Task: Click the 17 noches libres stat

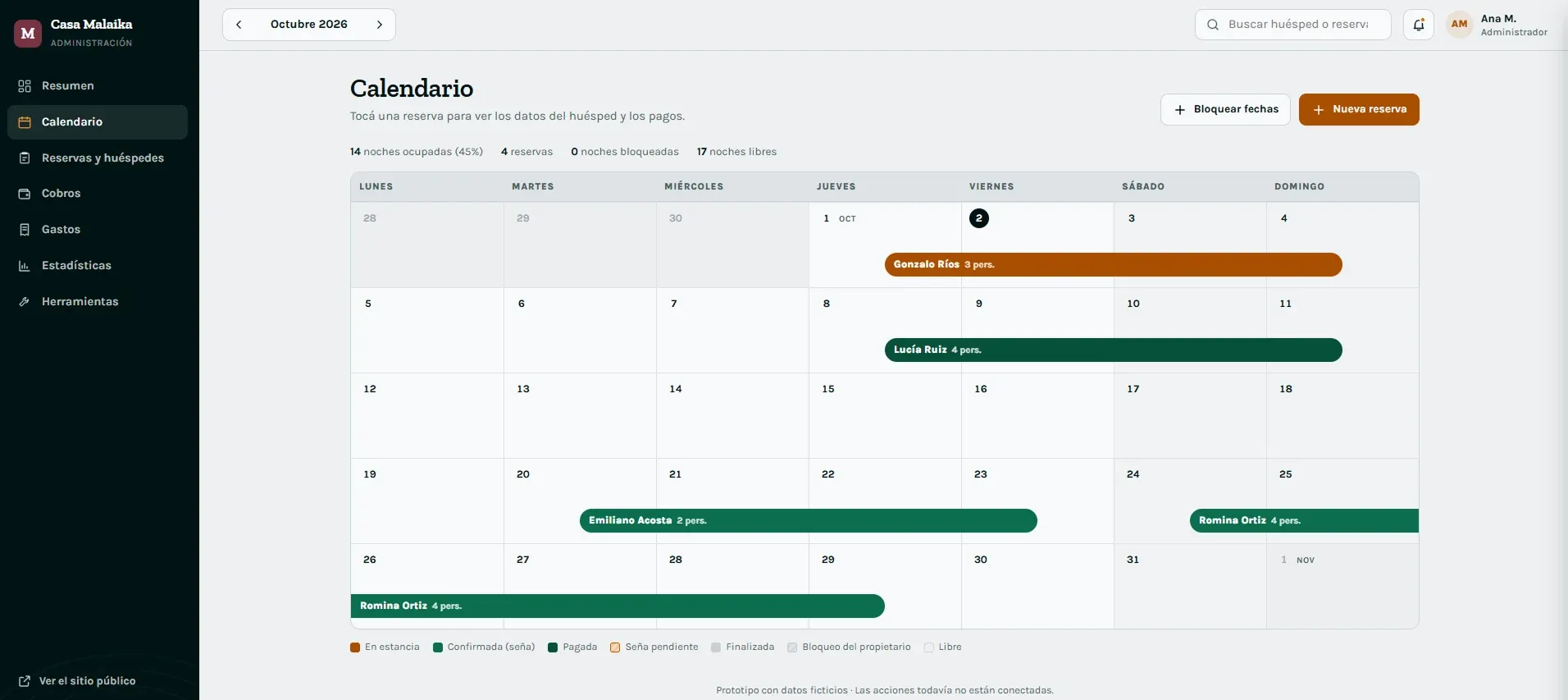Action: click(x=736, y=152)
